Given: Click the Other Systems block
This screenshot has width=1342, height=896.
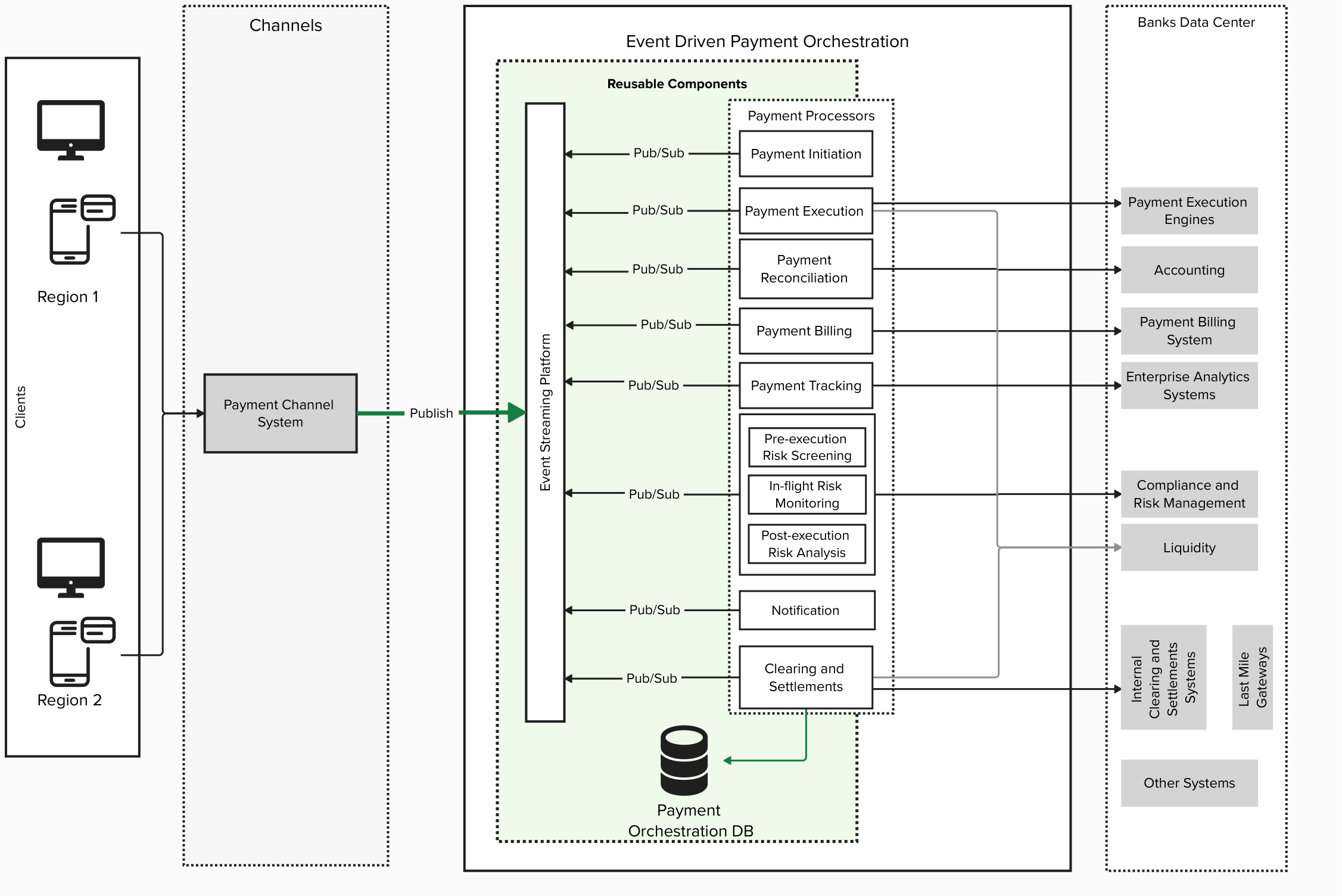Looking at the screenshot, I should point(1189,783).
